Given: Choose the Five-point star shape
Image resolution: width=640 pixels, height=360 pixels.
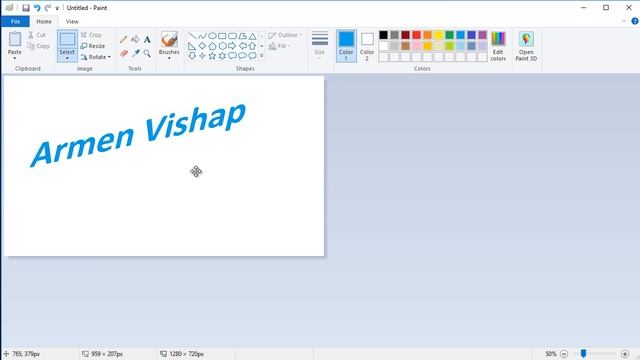Looking at the screenshot, I should click(x=212, y=56).
